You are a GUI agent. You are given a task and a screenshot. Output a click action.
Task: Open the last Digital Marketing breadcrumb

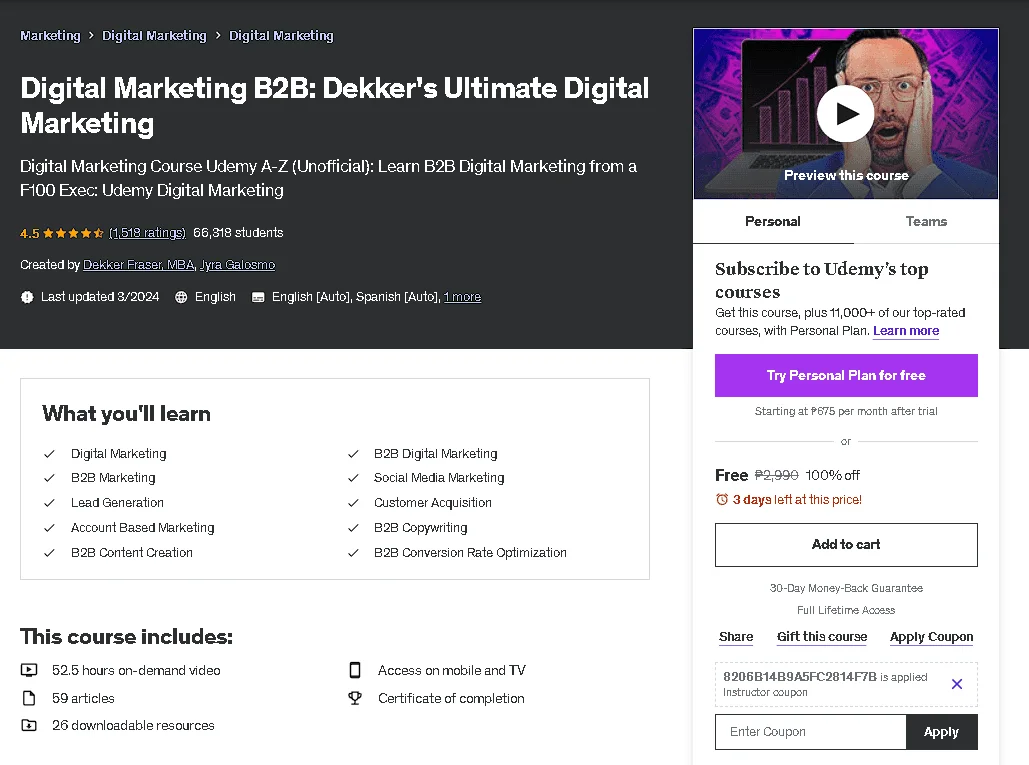coord(281,35)
